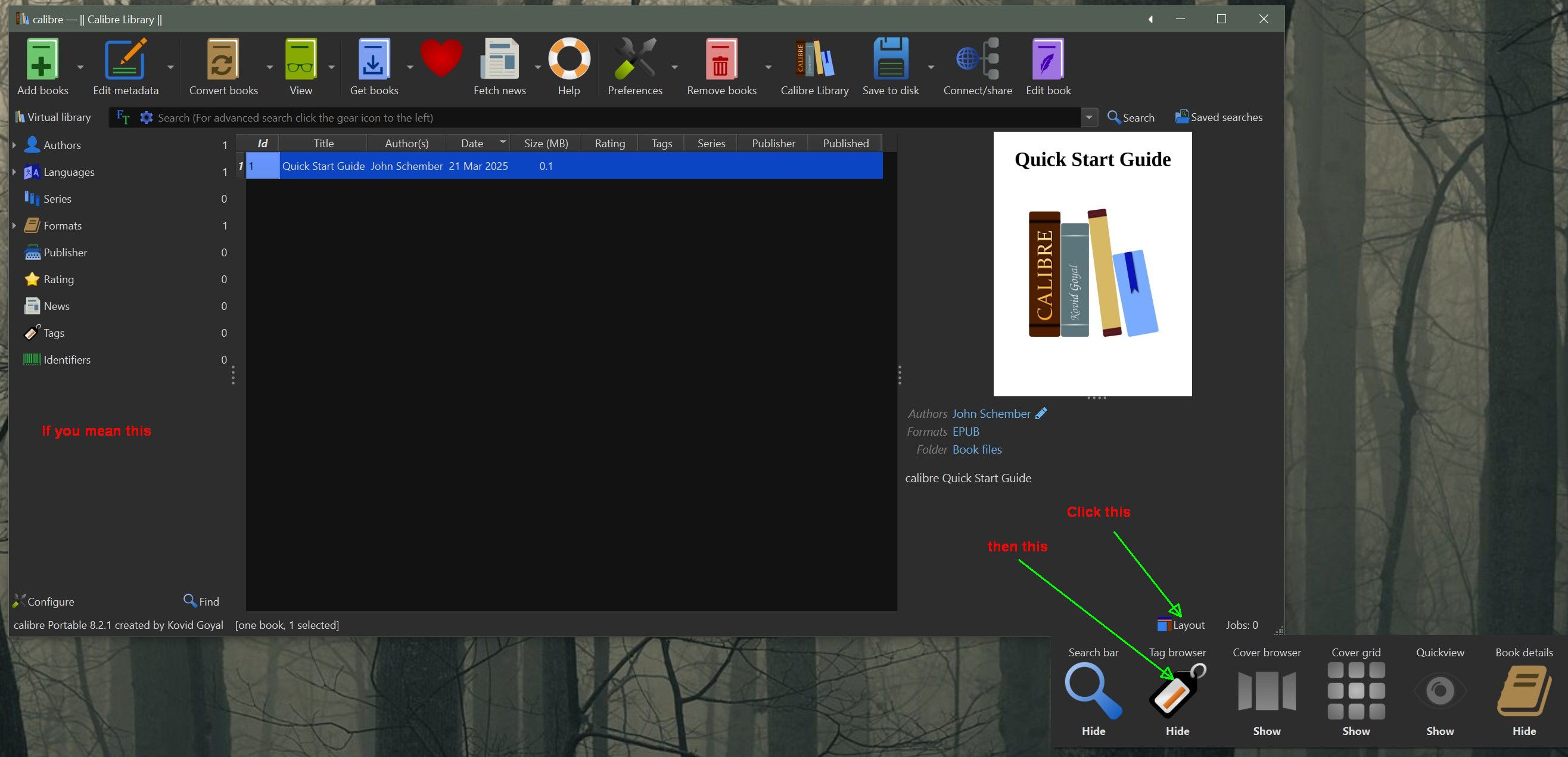1568x757 pixels.
Task: Open the John Schember author link
Action: coord(991,414)
